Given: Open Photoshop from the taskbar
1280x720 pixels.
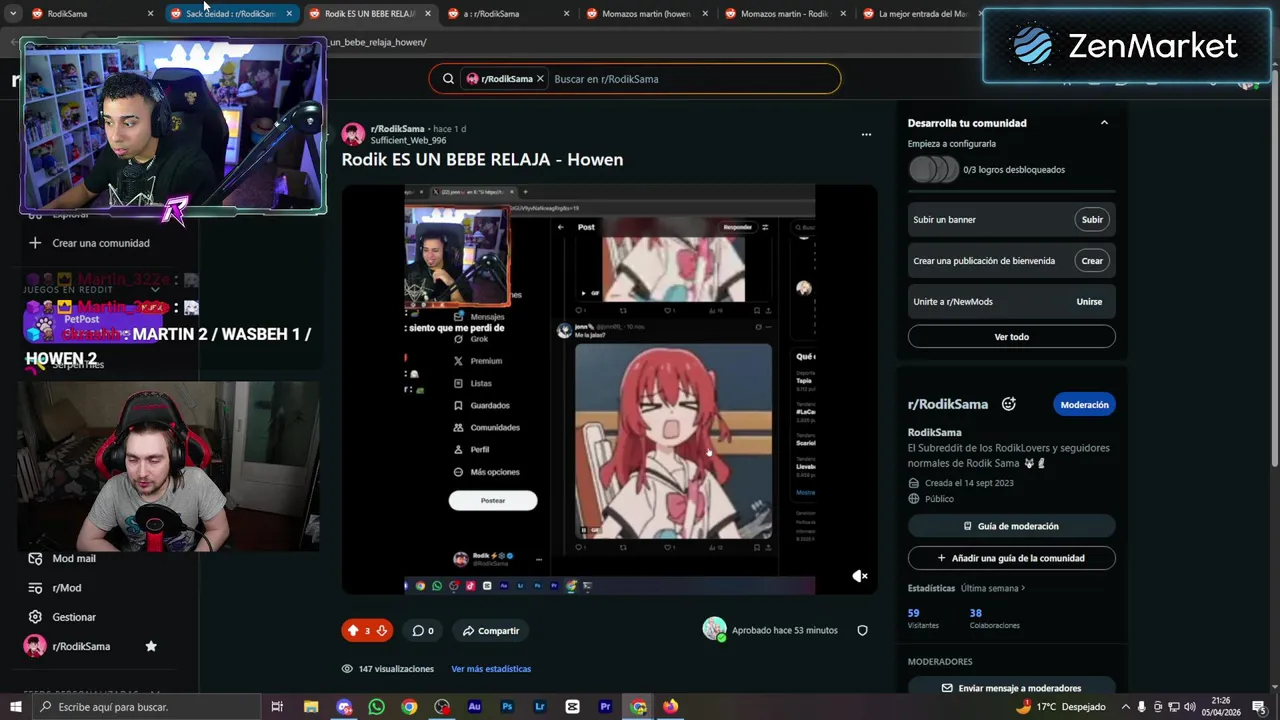Looking at the screenshot, I should point(507,707).
